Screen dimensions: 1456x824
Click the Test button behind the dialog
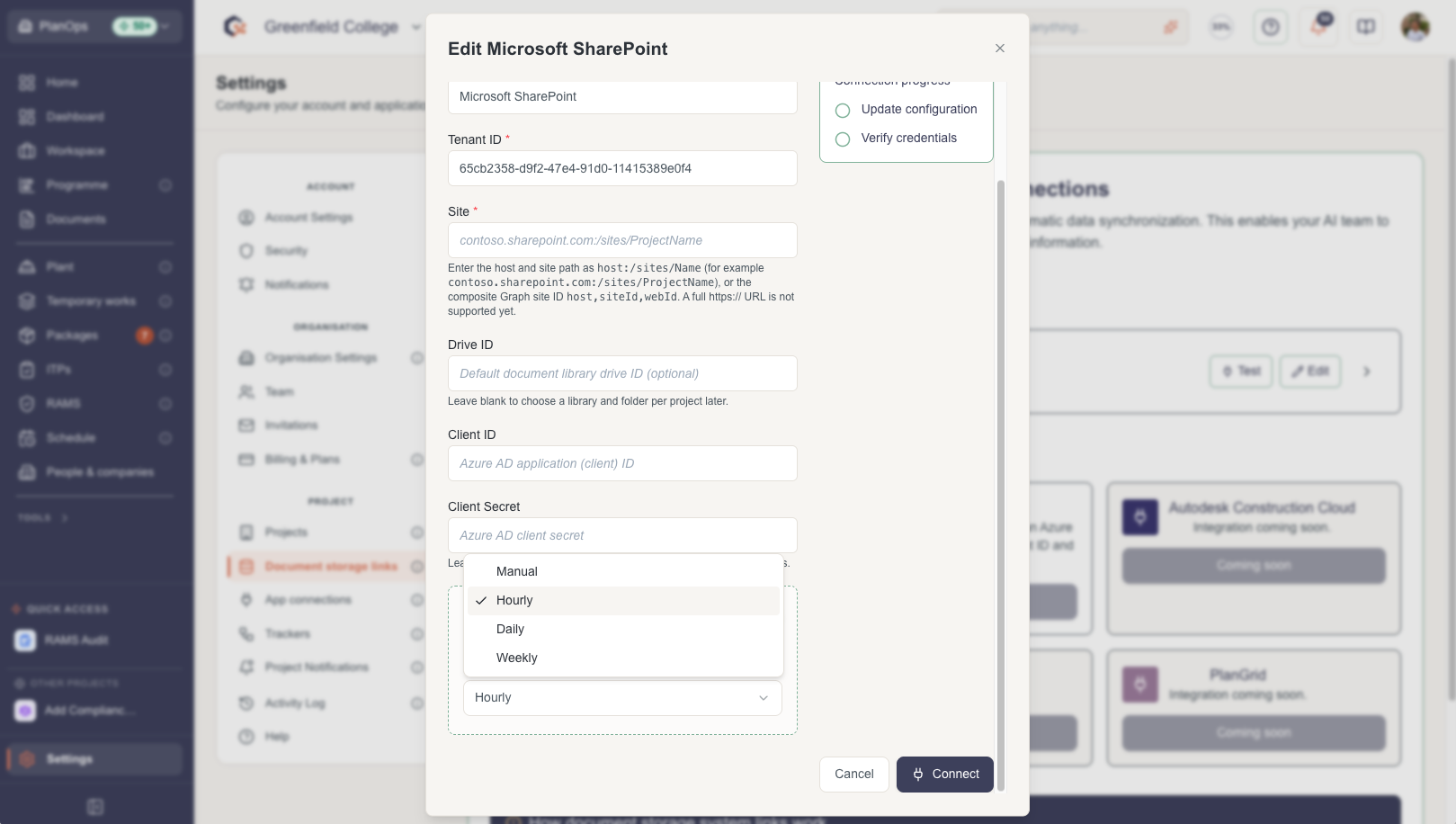1241,372
